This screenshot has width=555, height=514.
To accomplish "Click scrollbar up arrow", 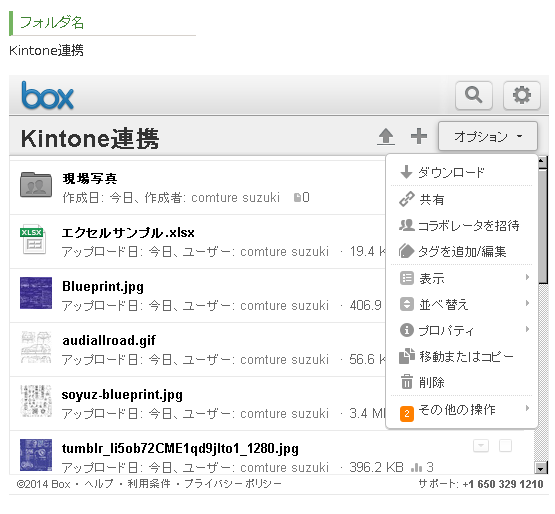I will pos(541,162).
